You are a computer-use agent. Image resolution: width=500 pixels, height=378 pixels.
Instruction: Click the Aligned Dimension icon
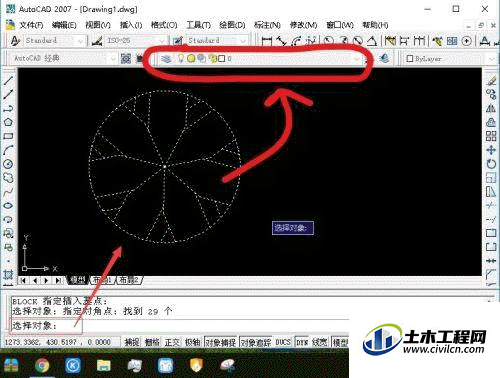[x=282, y=41]
